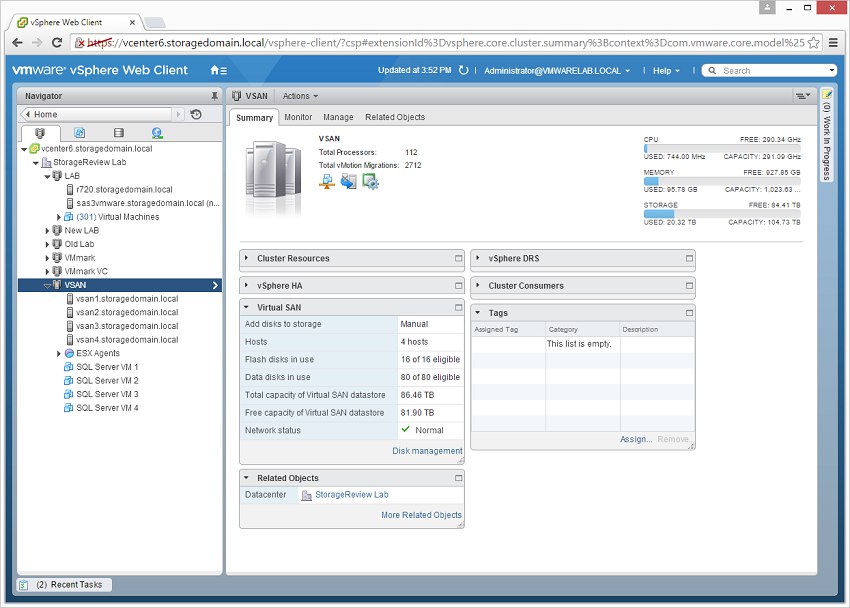Screen dimensions: 850x608
Task: Pin the Navigator panel
Action: point(215,96)
